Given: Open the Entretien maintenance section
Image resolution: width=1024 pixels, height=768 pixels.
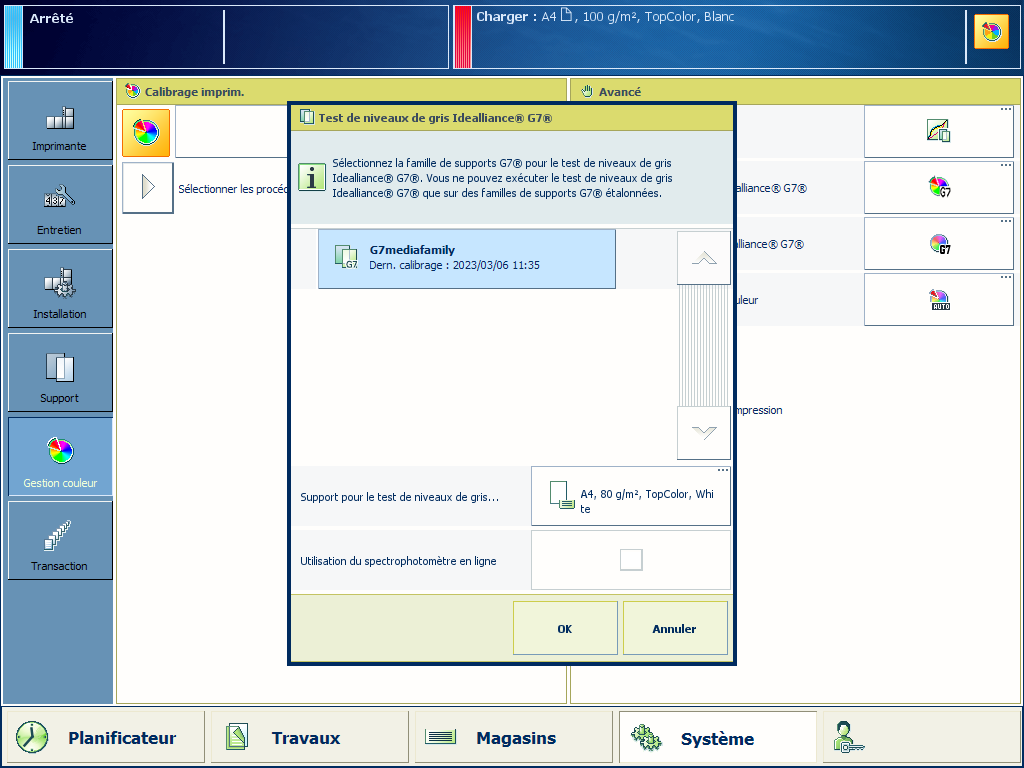Looking at the screenshot, I should click(x=60, y=205).
